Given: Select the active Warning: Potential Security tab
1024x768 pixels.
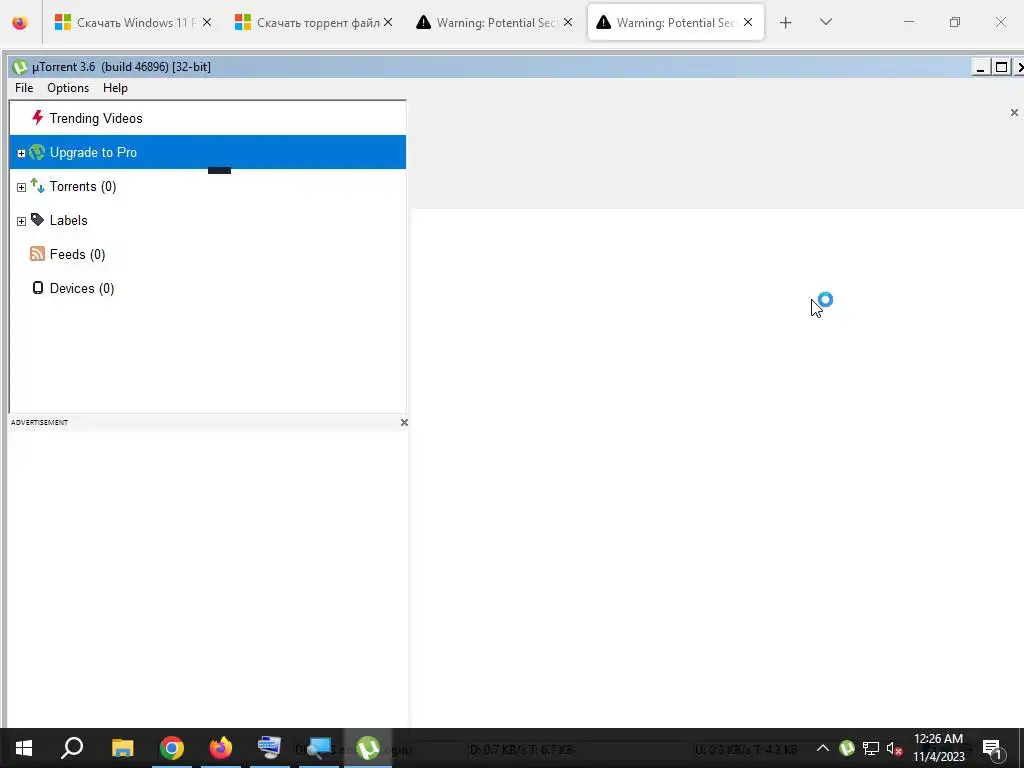Looking at the screenshot, I should (x=675, y=23).
